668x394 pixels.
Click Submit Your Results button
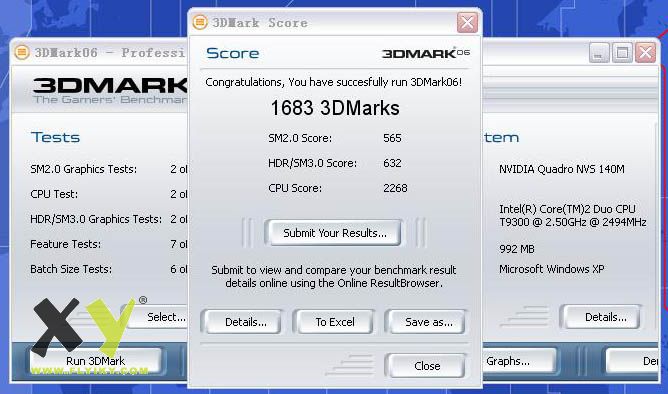pyautogui.click(x=333, y=233)
